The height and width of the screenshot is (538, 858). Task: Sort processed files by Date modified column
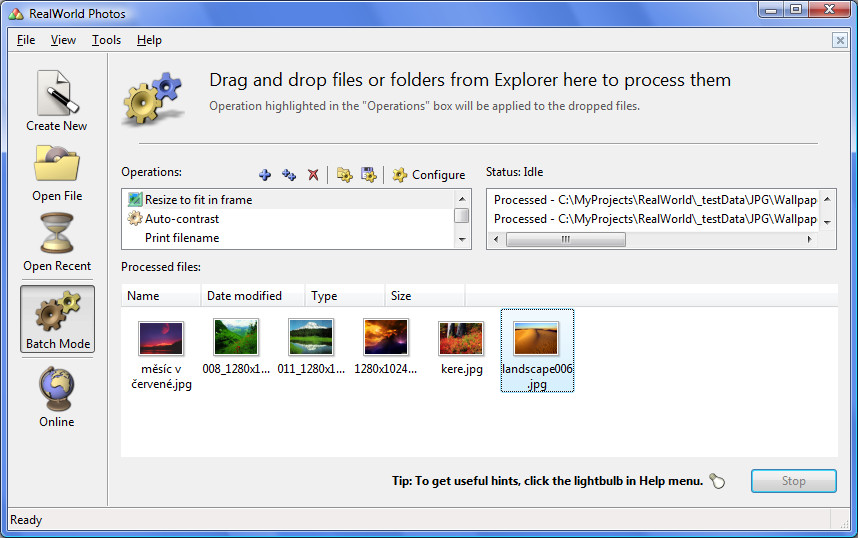253,296
